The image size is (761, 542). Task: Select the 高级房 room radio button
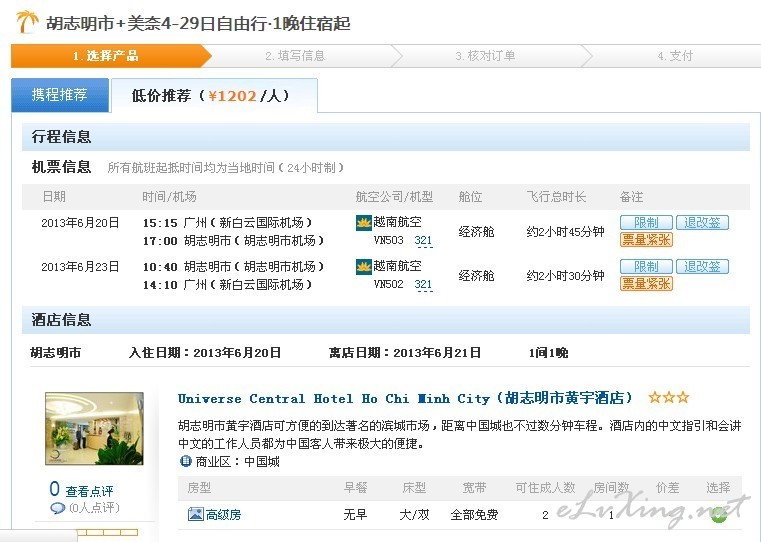719,515
